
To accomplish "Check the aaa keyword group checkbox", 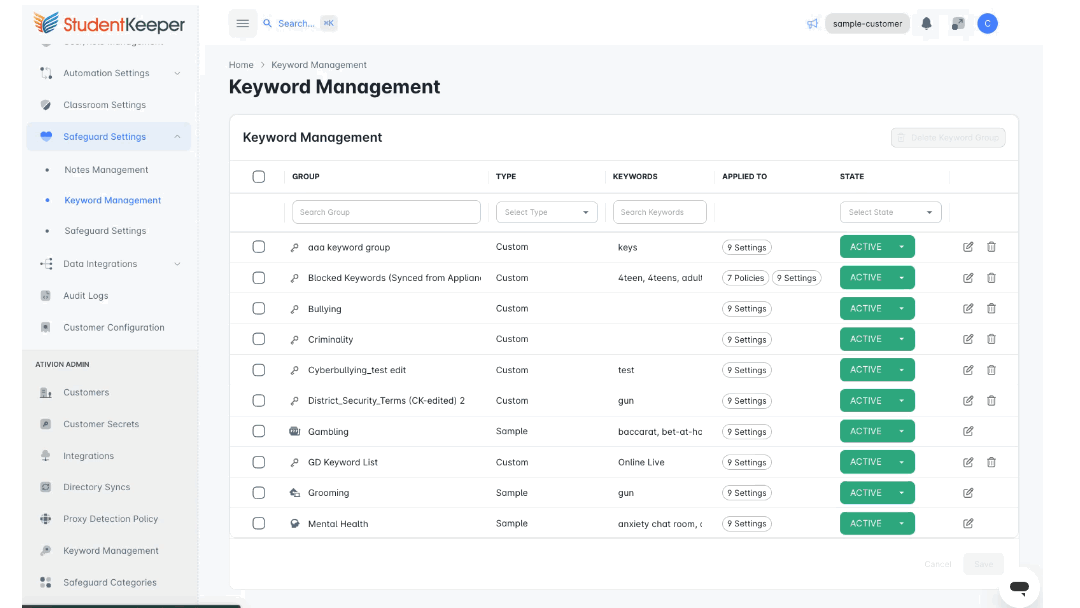I will click(258, 247).
